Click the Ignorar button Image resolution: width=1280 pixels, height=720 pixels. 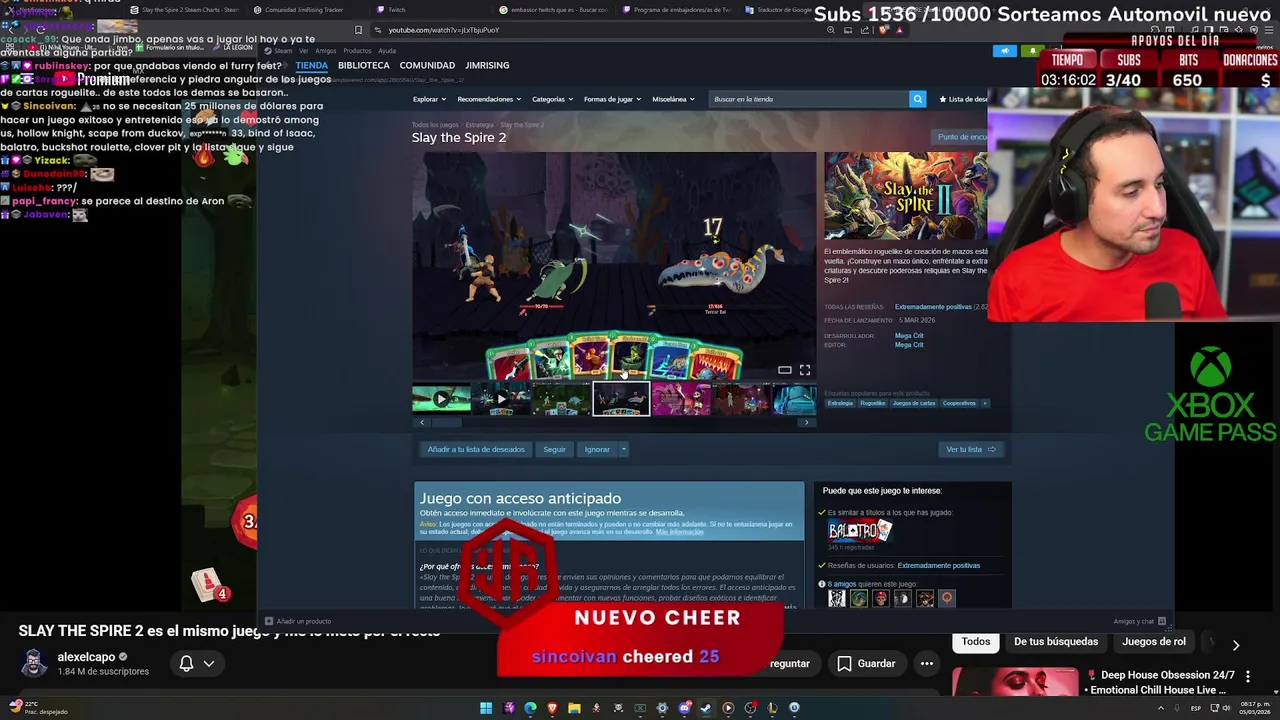(597, 449)
